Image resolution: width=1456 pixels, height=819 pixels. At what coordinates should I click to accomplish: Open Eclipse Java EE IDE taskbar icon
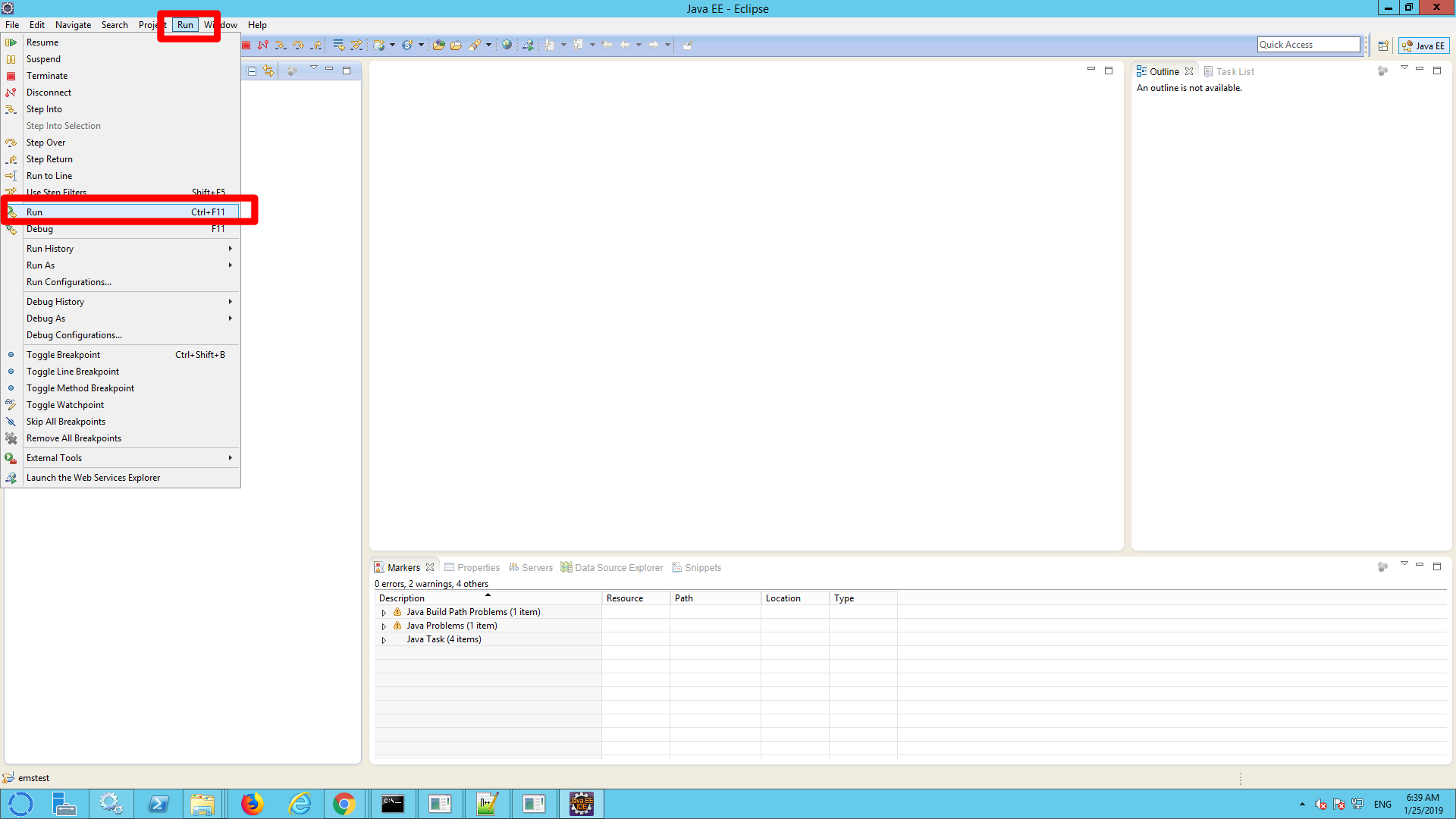[582, 804]
